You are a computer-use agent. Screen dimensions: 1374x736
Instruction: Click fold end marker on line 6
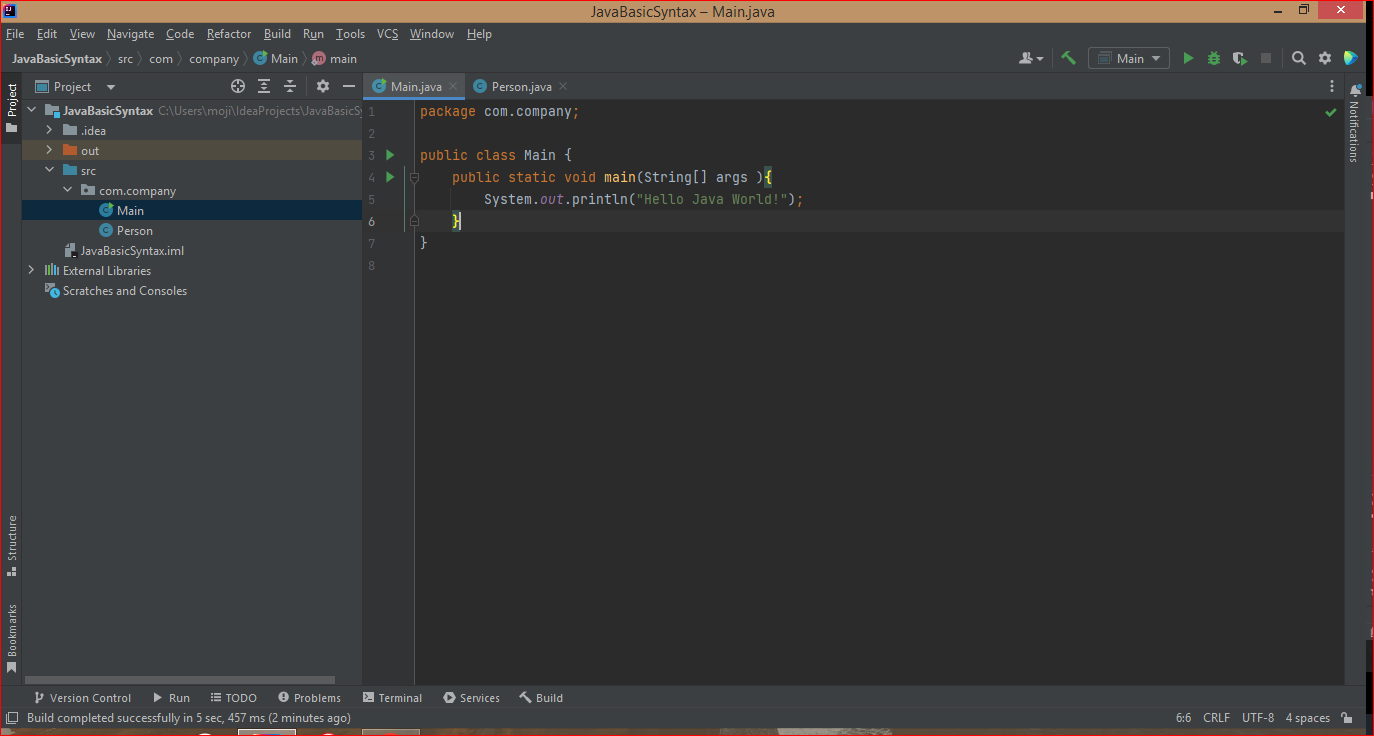[x=414, y=221]
